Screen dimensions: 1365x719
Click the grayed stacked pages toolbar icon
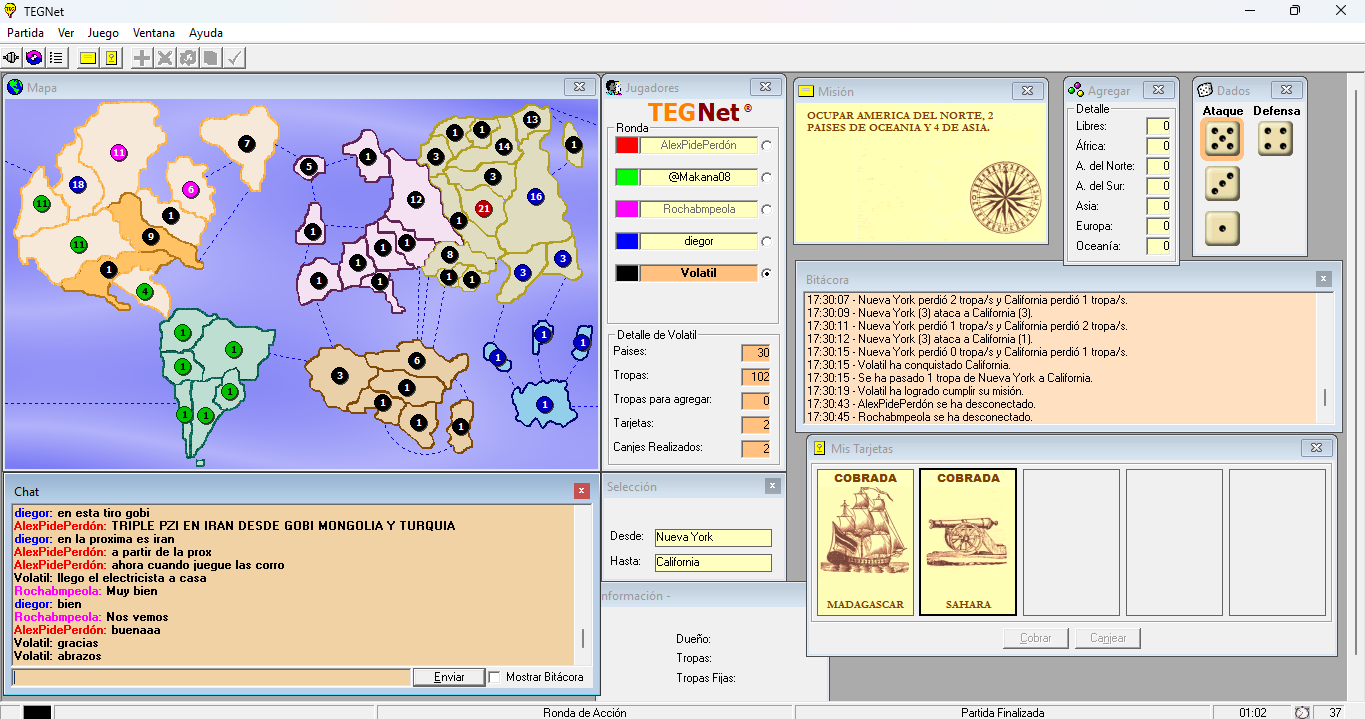pyautogui.click(x=210, y=58)
